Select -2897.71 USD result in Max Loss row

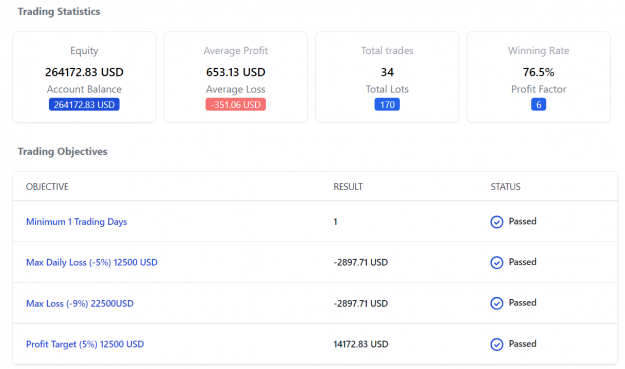coord(361,304)
